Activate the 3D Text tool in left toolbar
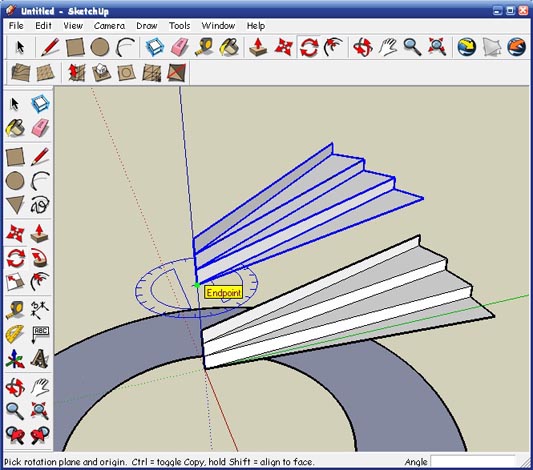 pos(40,359)
